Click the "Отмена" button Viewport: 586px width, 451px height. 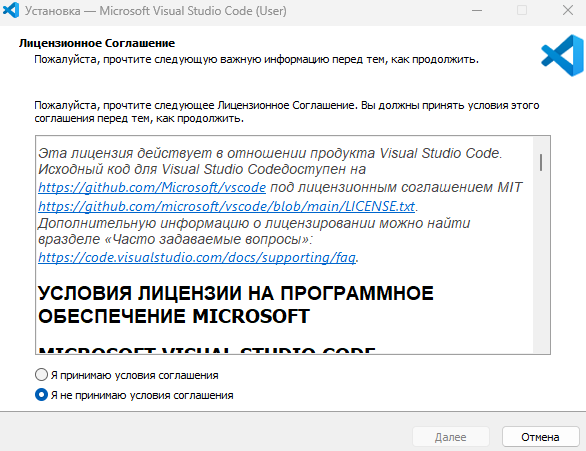tap(540, 437)
